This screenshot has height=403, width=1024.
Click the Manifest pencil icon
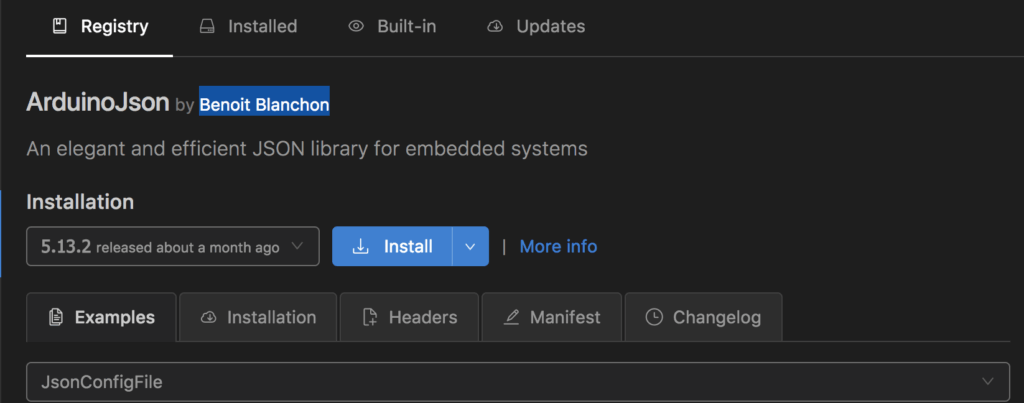(511, 318)
